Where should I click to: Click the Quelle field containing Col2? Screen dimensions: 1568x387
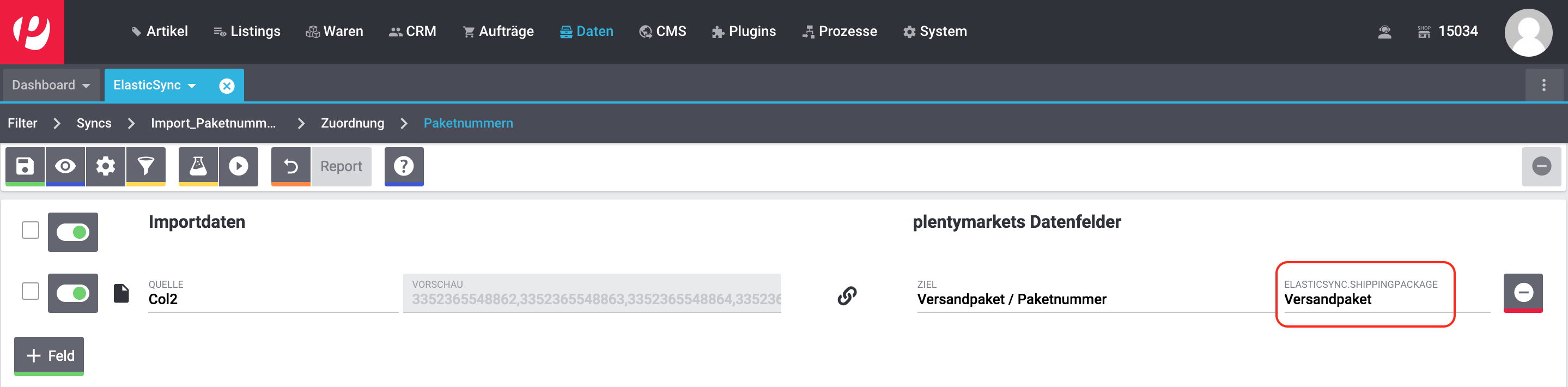click(x=272, y=299)
